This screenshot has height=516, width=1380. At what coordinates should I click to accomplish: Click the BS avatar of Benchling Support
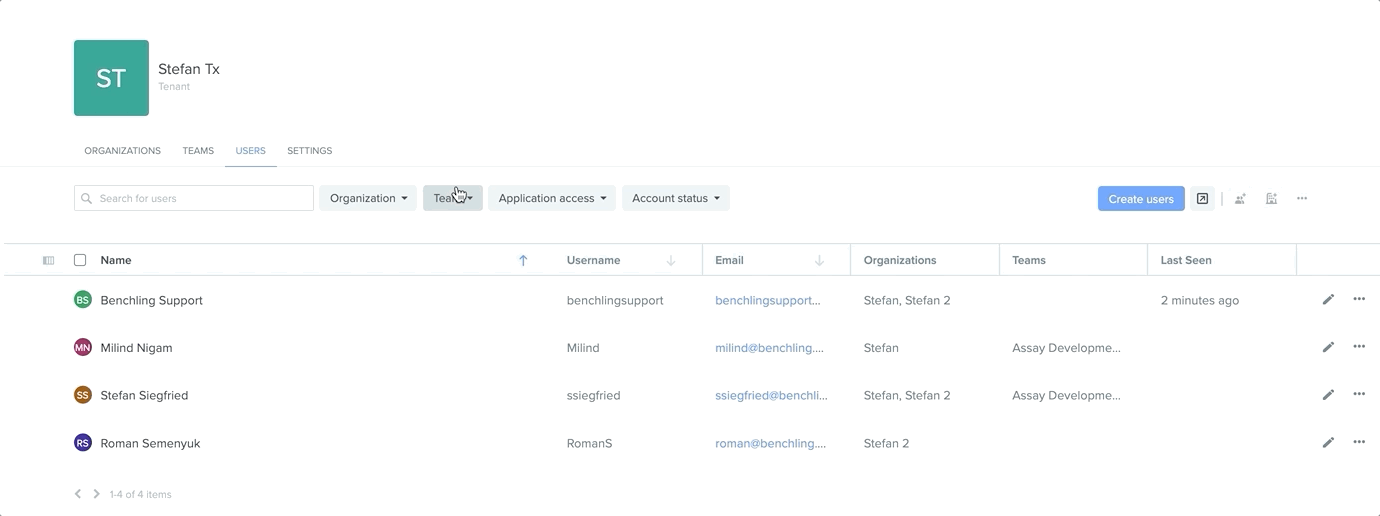click(83, 300)
